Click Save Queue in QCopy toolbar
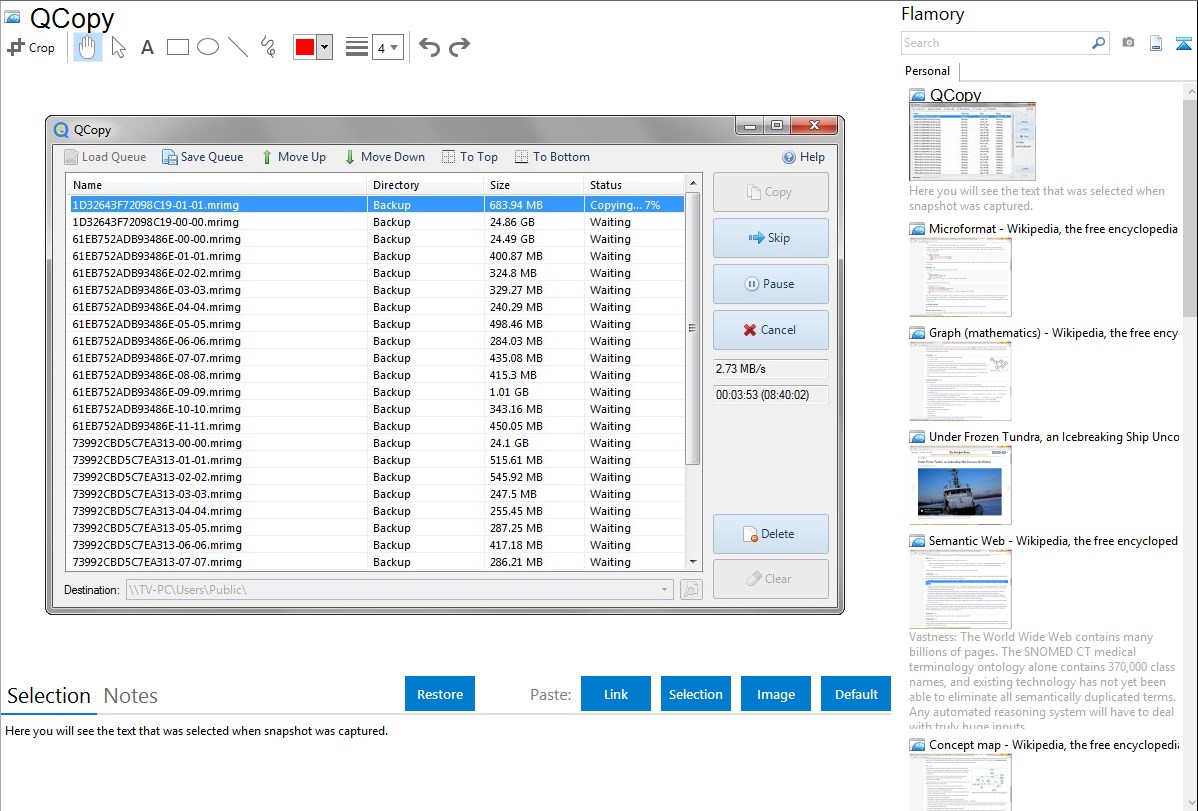Image resolution: width=1198 pixels, height=811 pixels. coord(202,157)
